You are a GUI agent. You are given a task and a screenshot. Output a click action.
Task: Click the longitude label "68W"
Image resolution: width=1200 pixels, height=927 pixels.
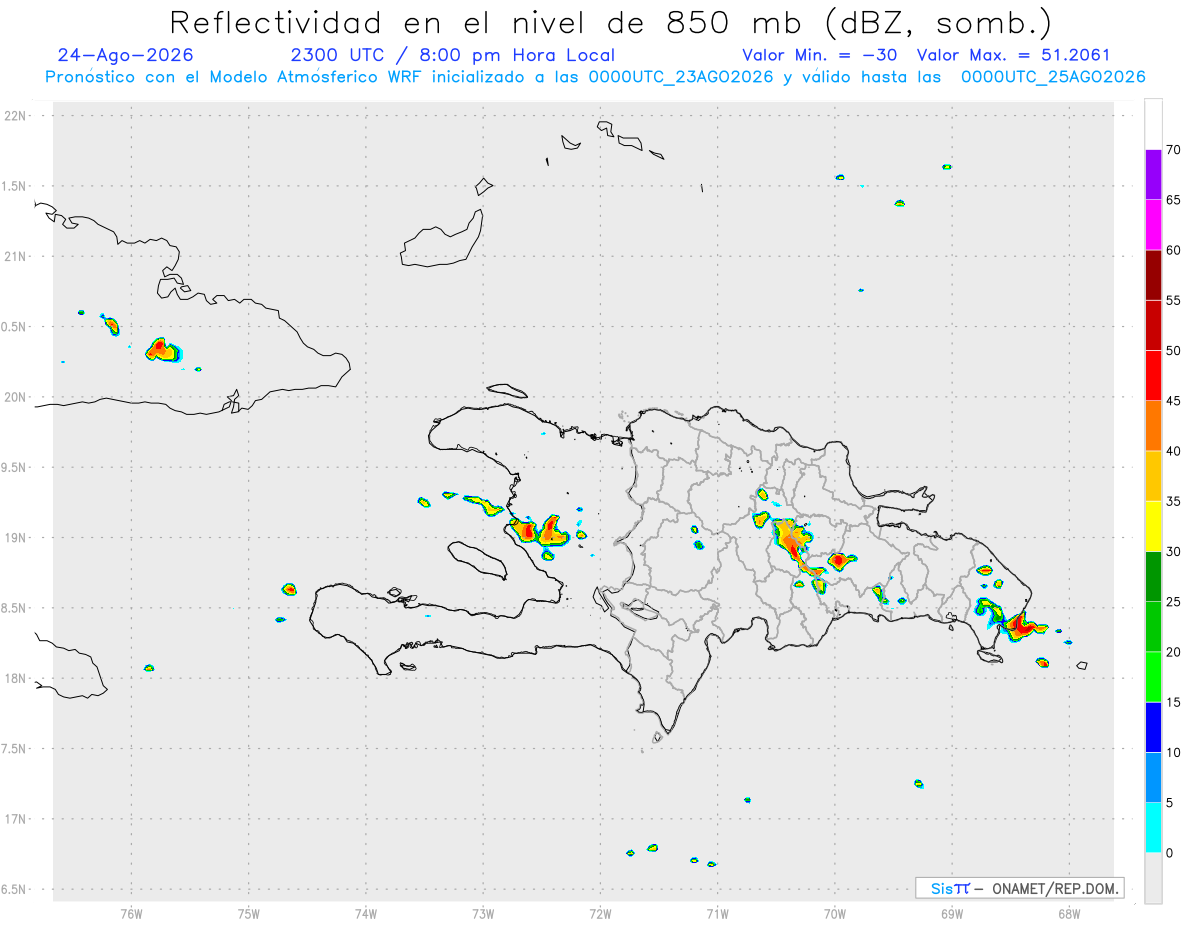[1068, 914]
